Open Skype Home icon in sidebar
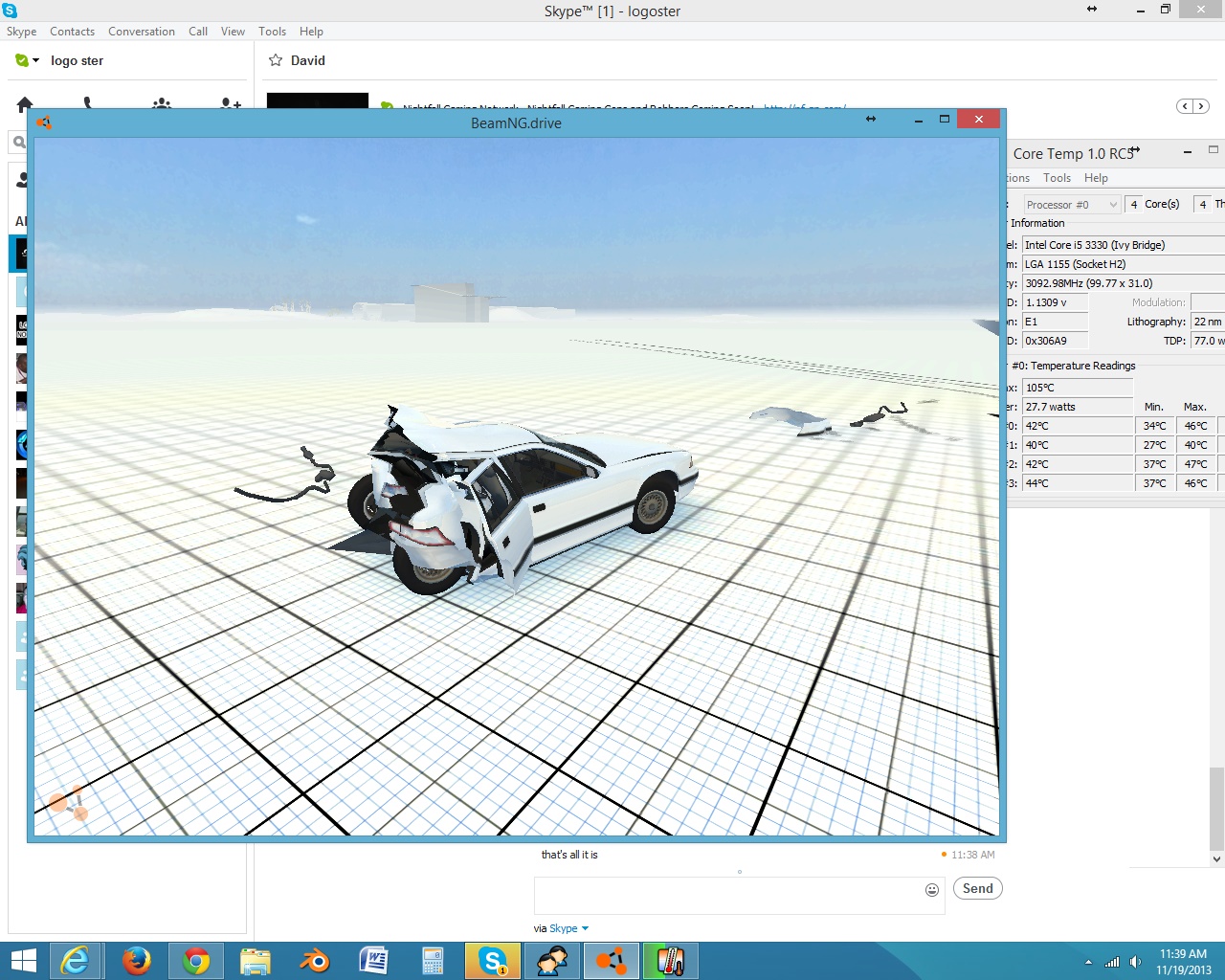This screenshot has width=1225, height=980. click(x=25, y=103)
